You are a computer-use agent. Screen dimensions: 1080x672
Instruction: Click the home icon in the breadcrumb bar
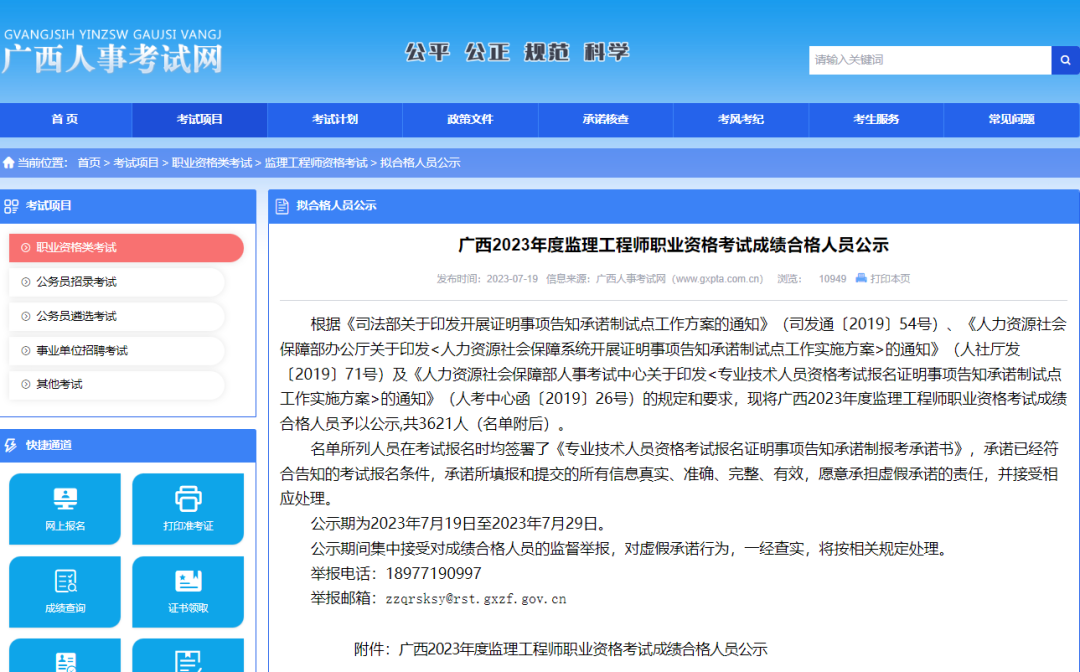click(8, 161)
